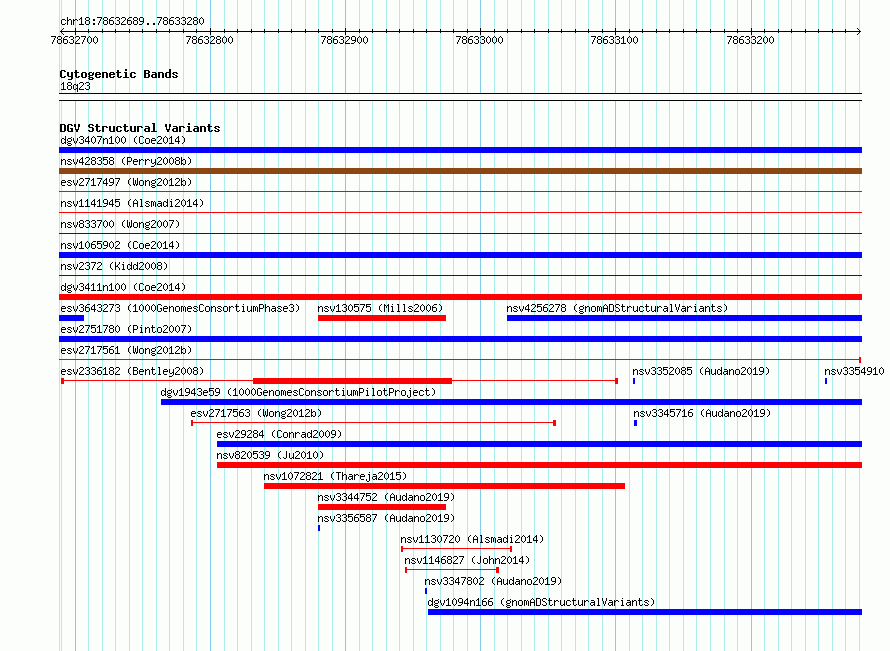Click the Cytogenetic Bands track heading
This screenshot has height=651, width=890.
pyautogui.click(x=119, y=74)
